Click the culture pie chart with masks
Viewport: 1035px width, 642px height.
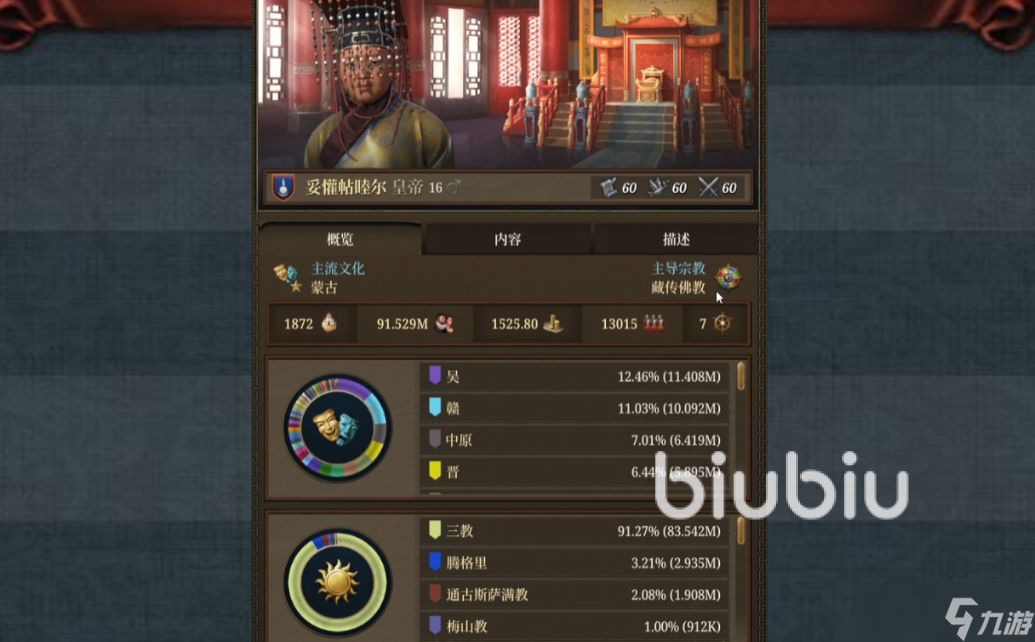tap(337, 428)
